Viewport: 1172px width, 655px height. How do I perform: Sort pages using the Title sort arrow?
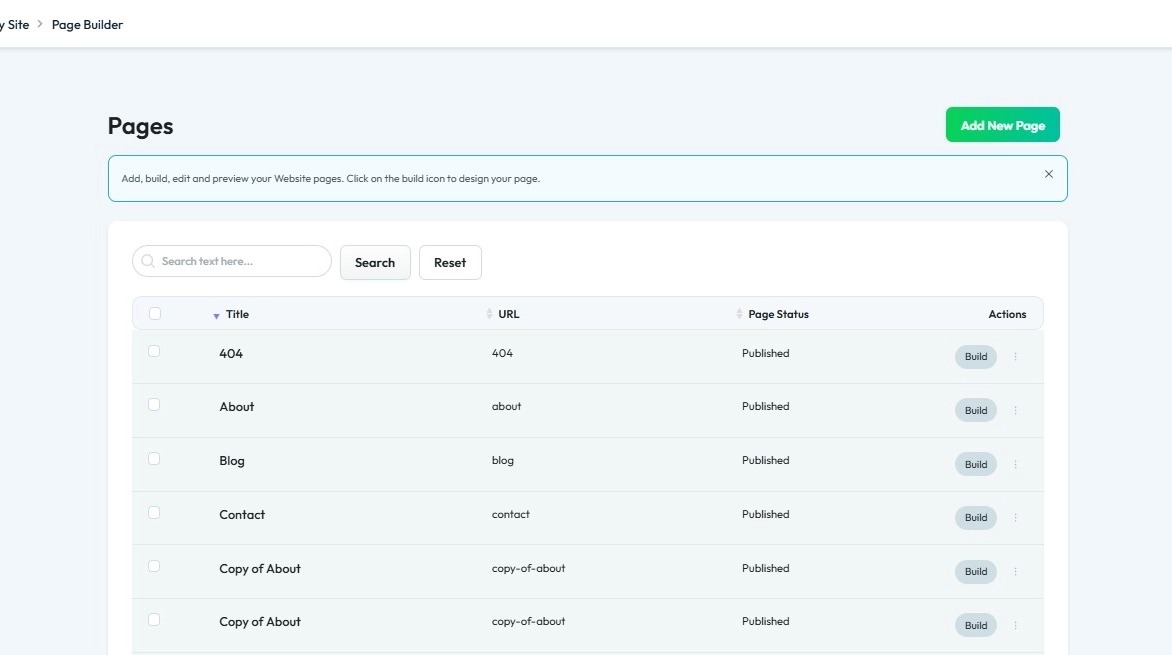pos(216,316)
